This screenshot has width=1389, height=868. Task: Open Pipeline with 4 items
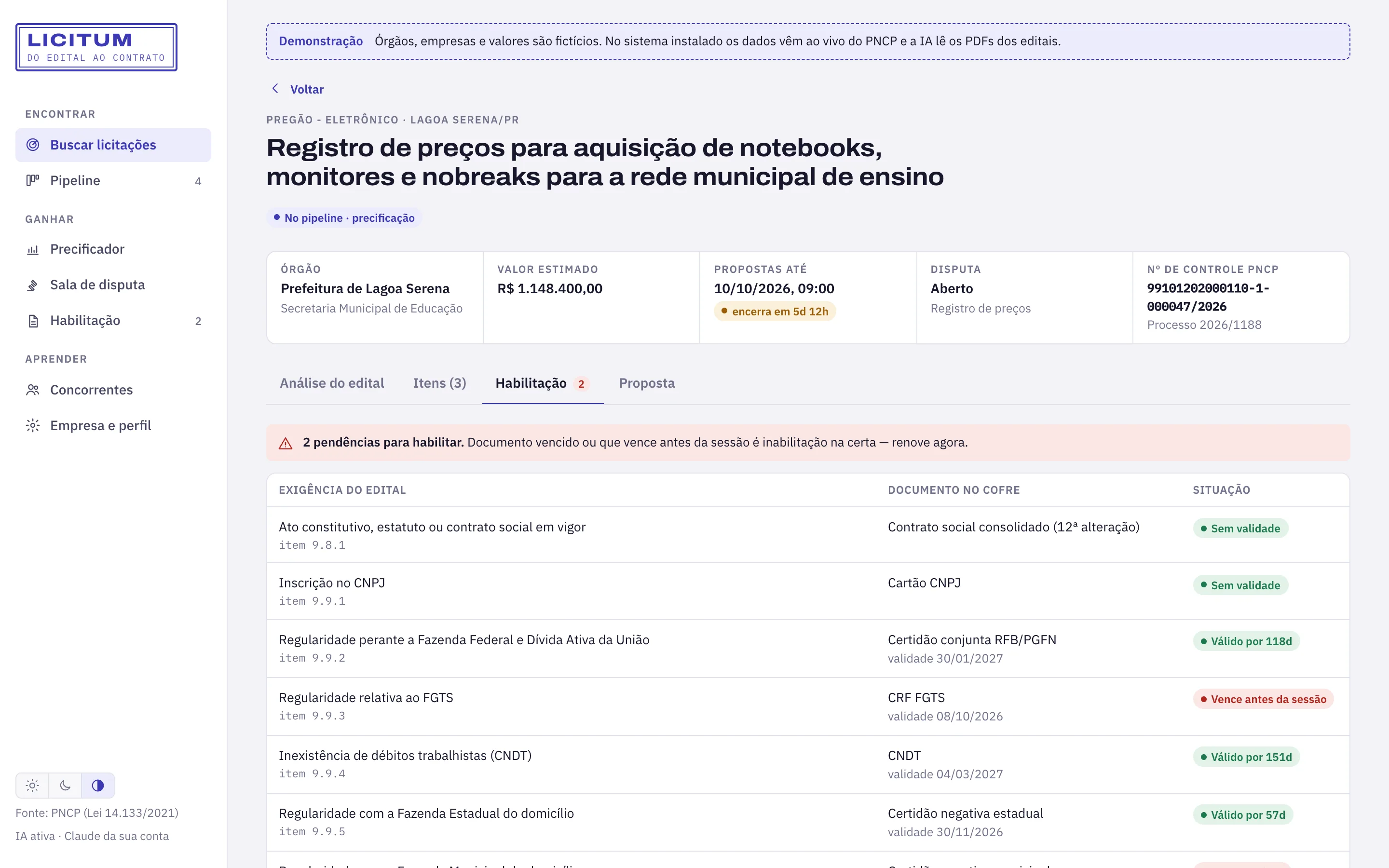point(113,180)
